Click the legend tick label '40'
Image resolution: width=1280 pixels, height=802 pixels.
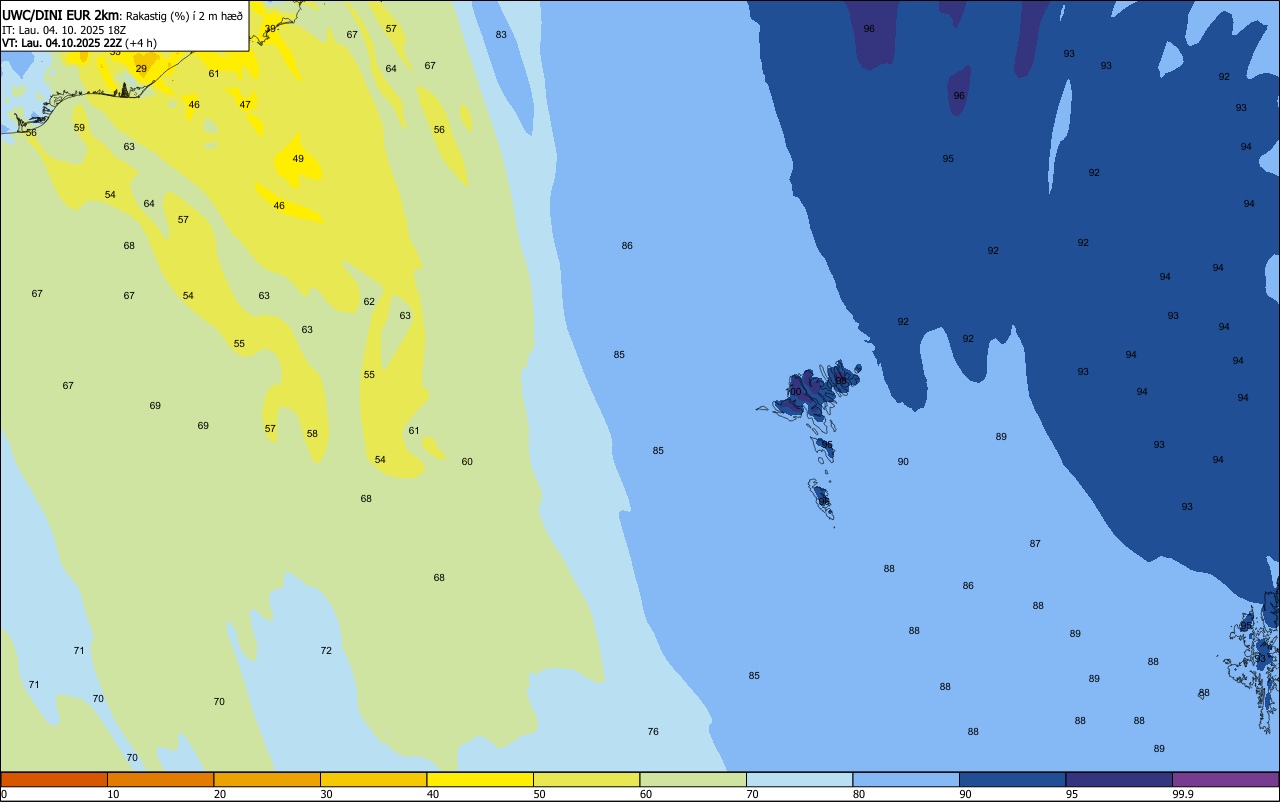(433, 794)
